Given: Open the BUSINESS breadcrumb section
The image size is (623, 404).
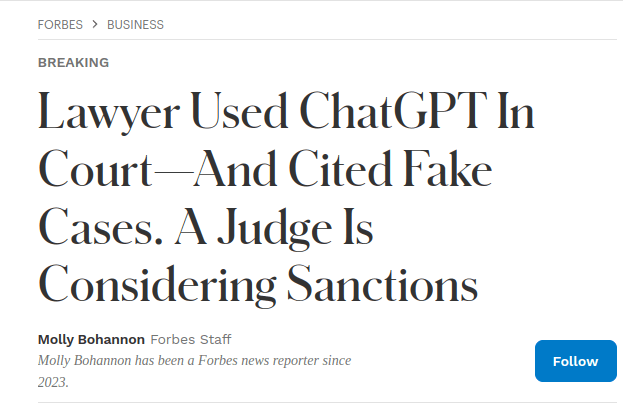Looking at the screenshot, I should tap(135, 24).
